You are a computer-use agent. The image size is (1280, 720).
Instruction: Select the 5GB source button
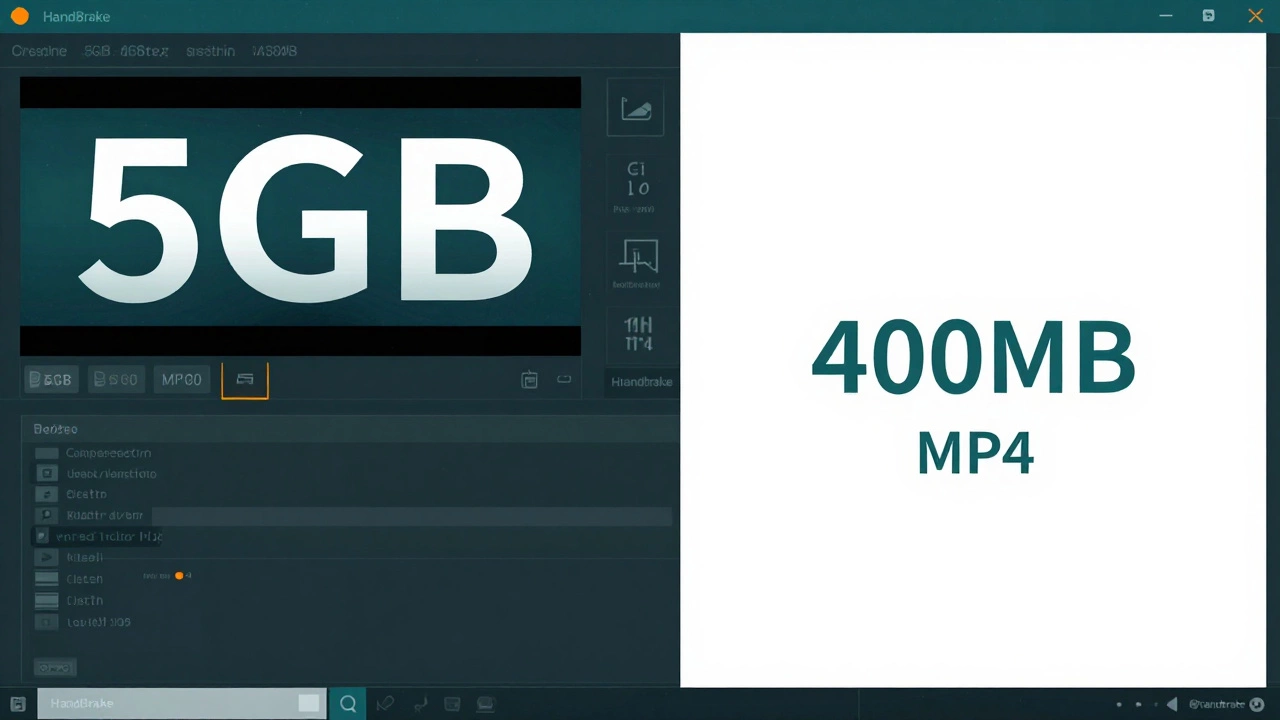tap(50, 379)
